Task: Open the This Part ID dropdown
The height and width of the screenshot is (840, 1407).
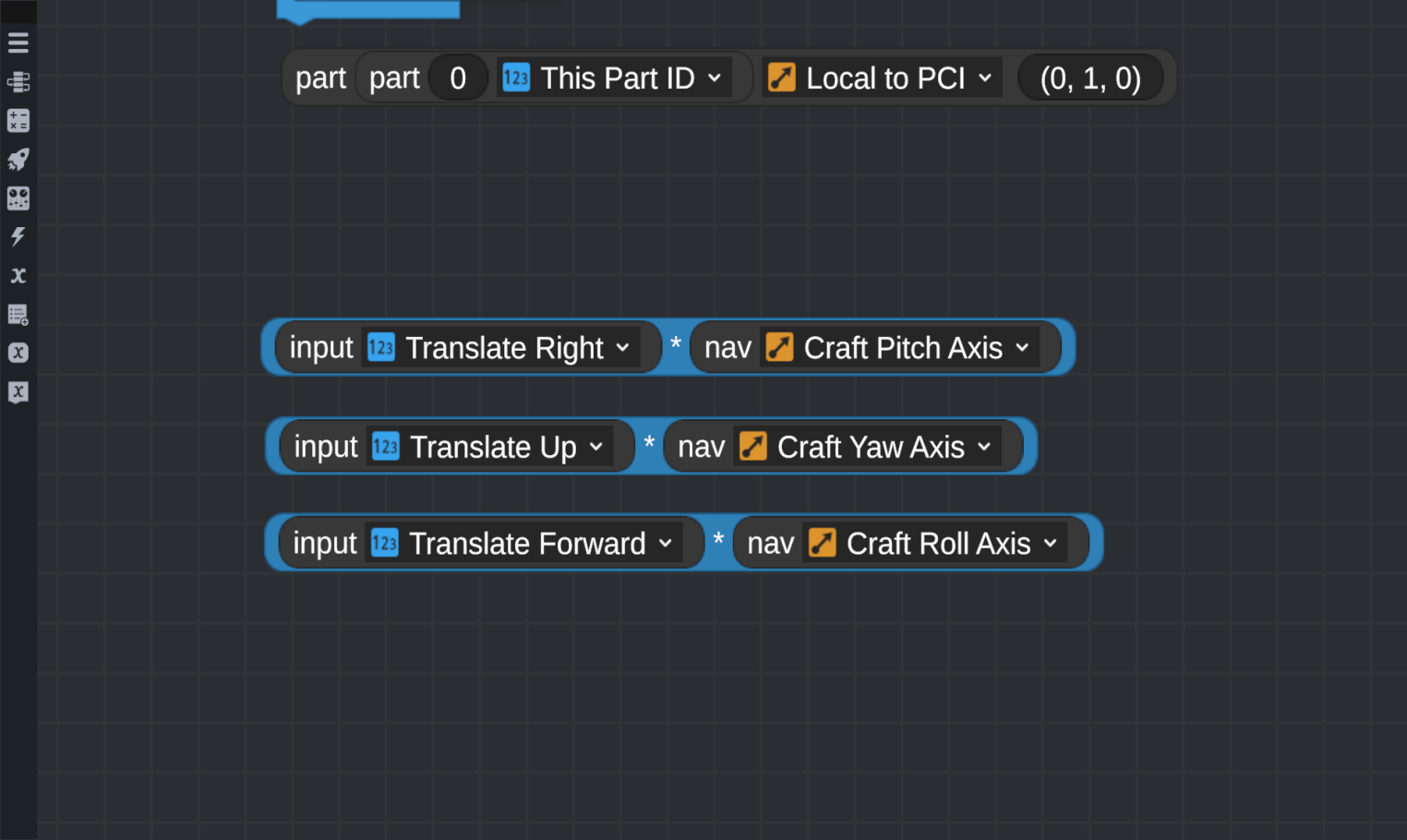Action: 615,78
